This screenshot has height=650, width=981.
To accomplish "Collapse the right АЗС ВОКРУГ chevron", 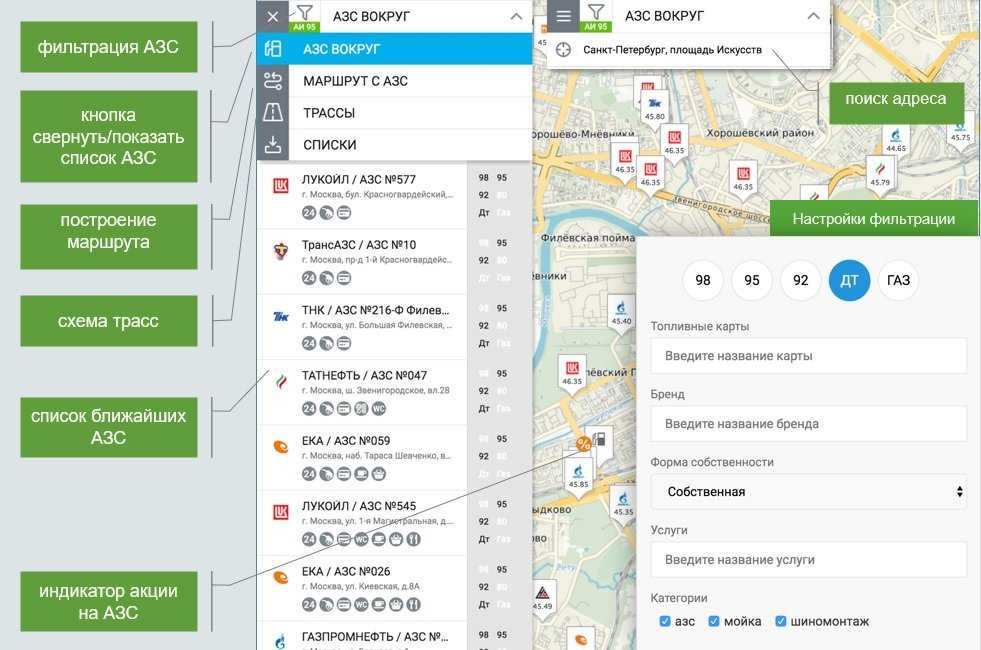I will pos(813,16).
